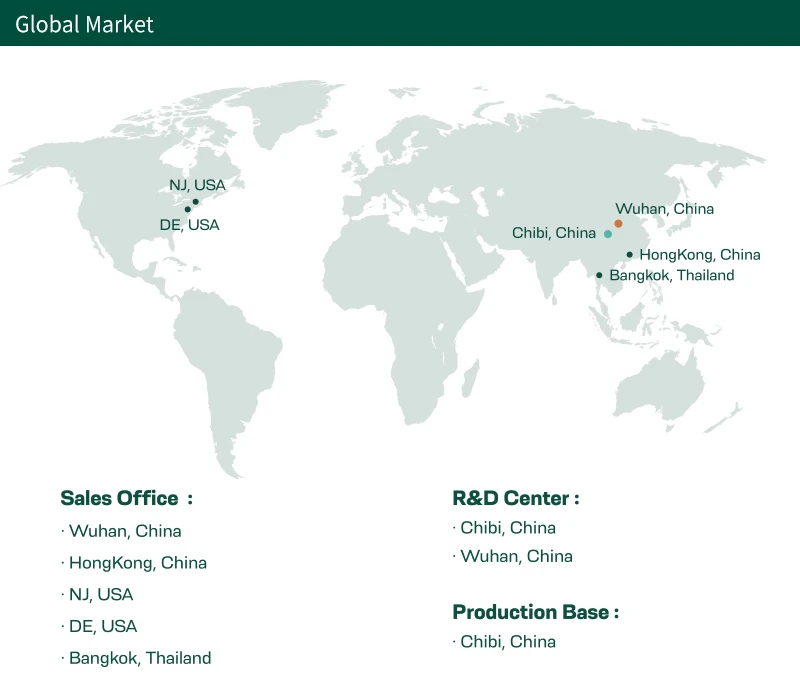Screen dimensions: 800x687
Task: Select 'Chibi, China' under R&D Center
Action: (x=508, y=527)
